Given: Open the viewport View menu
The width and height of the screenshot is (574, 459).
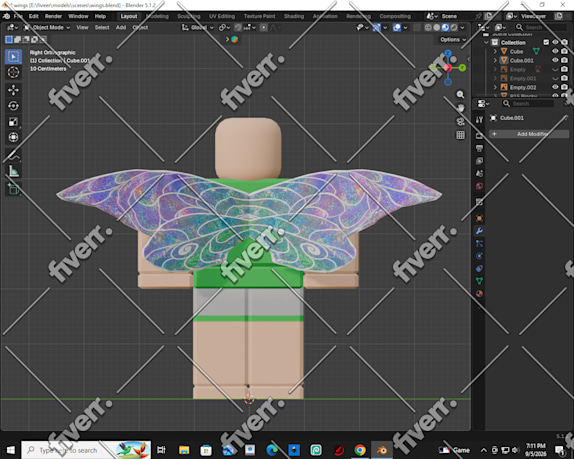Looking at the screenshot, I should [x=82, y=27].
